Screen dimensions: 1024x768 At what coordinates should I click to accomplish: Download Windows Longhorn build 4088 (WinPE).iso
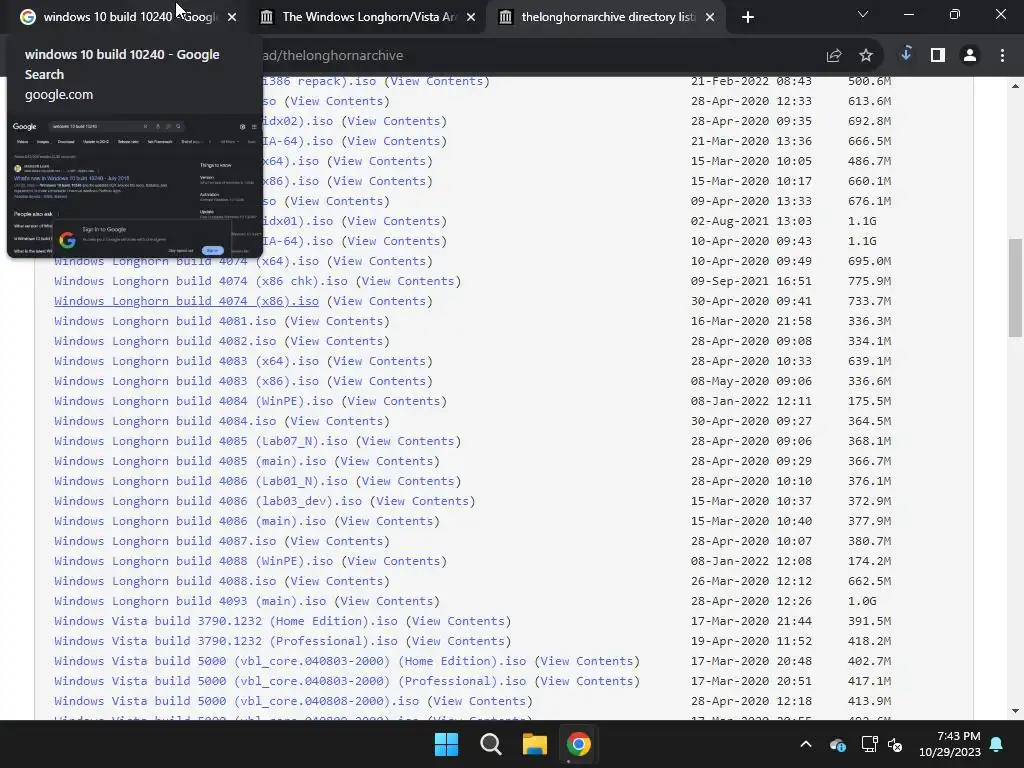[193, 561]
